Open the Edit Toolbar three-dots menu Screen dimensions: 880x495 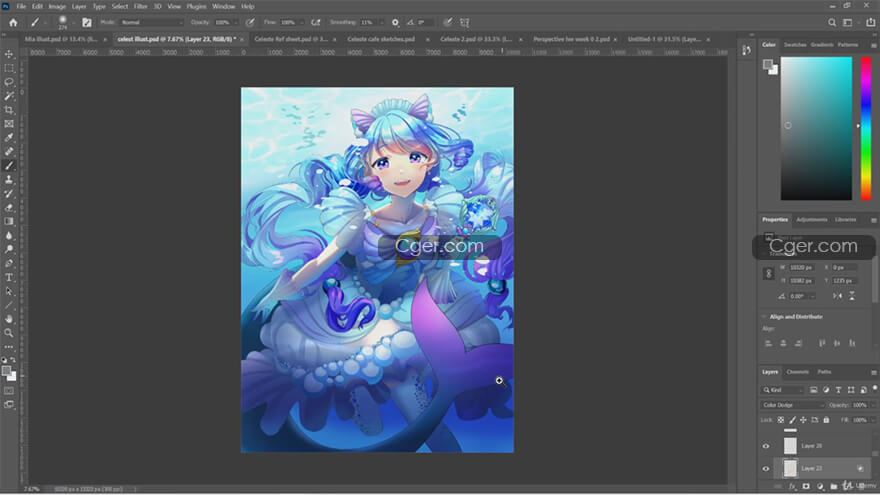[x=9, y=347]
